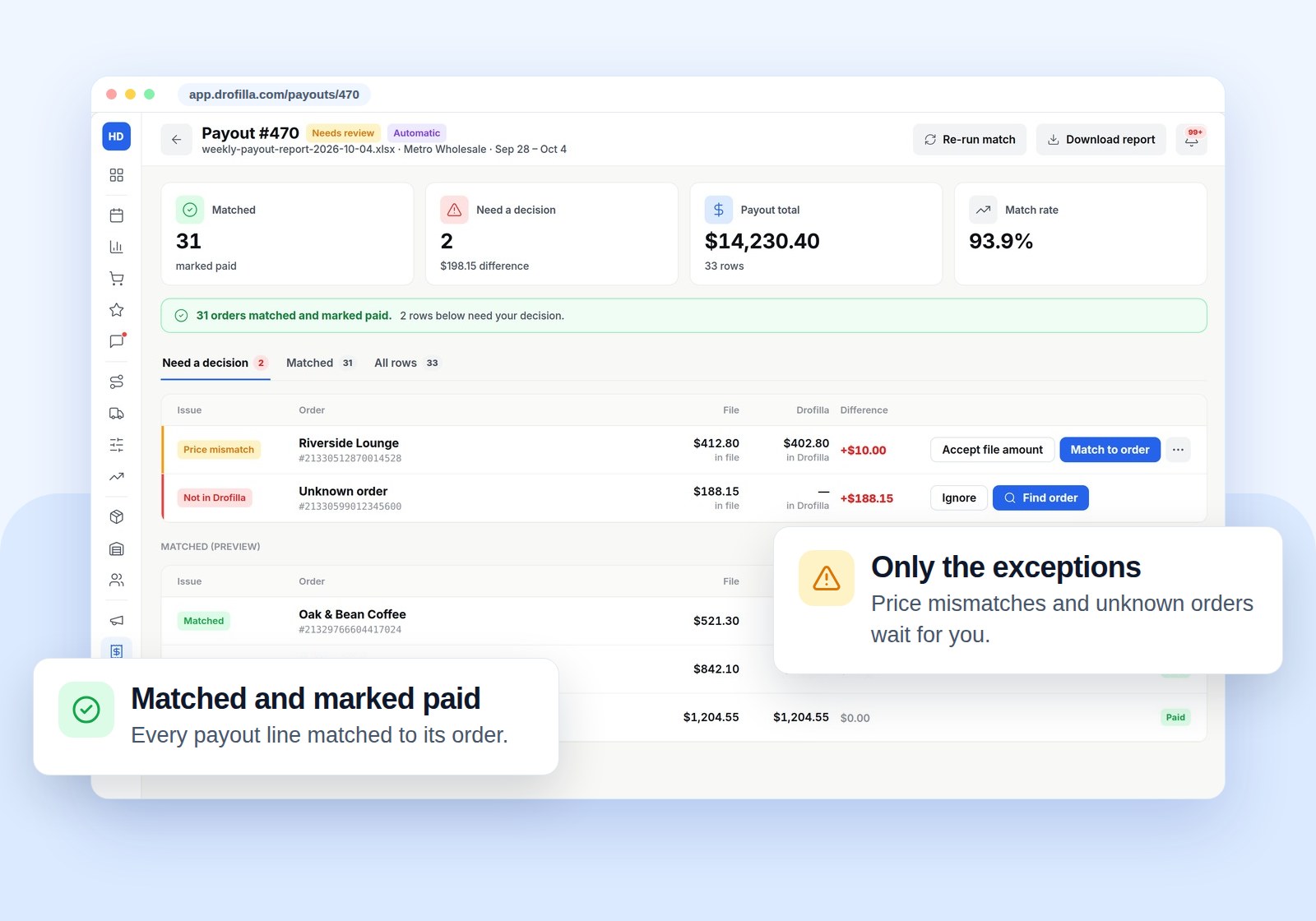This screenshot has width=1316, height=921.
Task: Open the chat messages icon with red dot
Action: click(116, 341)
